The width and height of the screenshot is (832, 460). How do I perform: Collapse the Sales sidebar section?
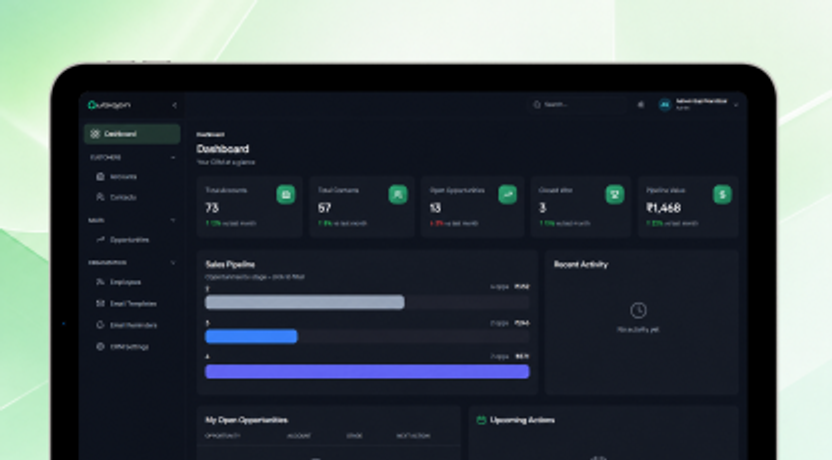pos(173,220)
